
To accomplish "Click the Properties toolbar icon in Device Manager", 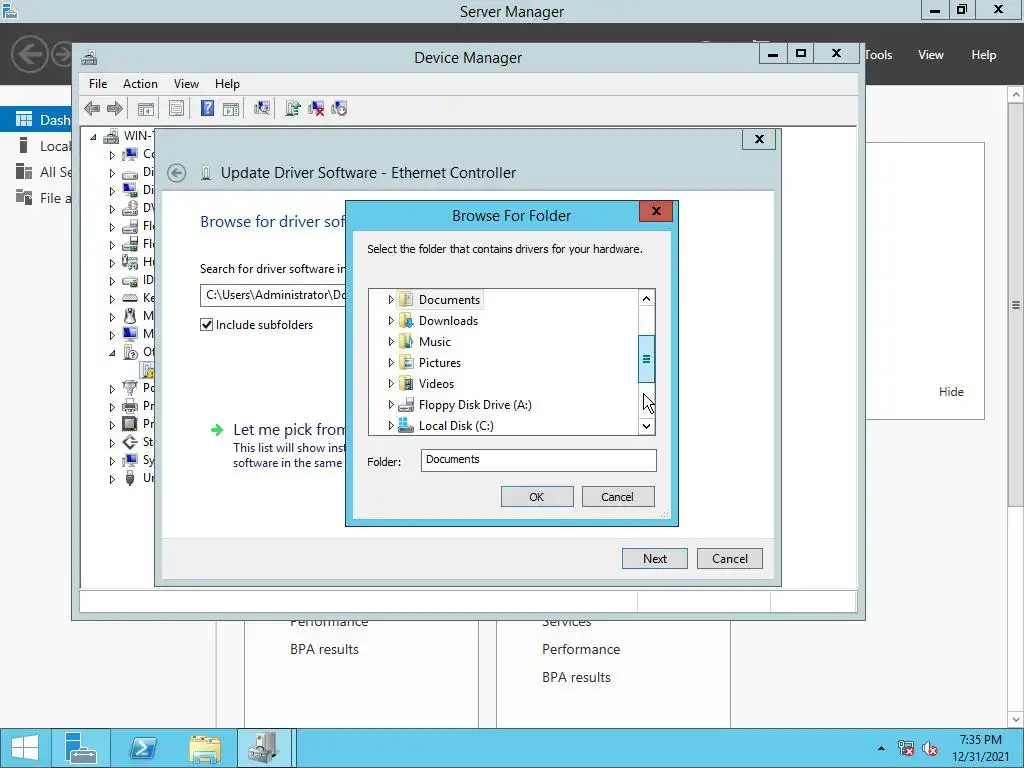I will [176, 108].
